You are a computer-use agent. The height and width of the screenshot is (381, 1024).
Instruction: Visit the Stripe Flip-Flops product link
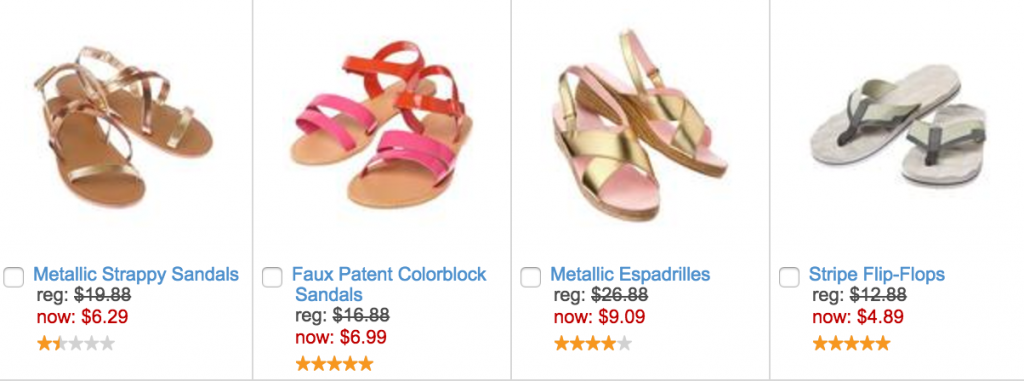pyautogui.click(x=877, y=274)
